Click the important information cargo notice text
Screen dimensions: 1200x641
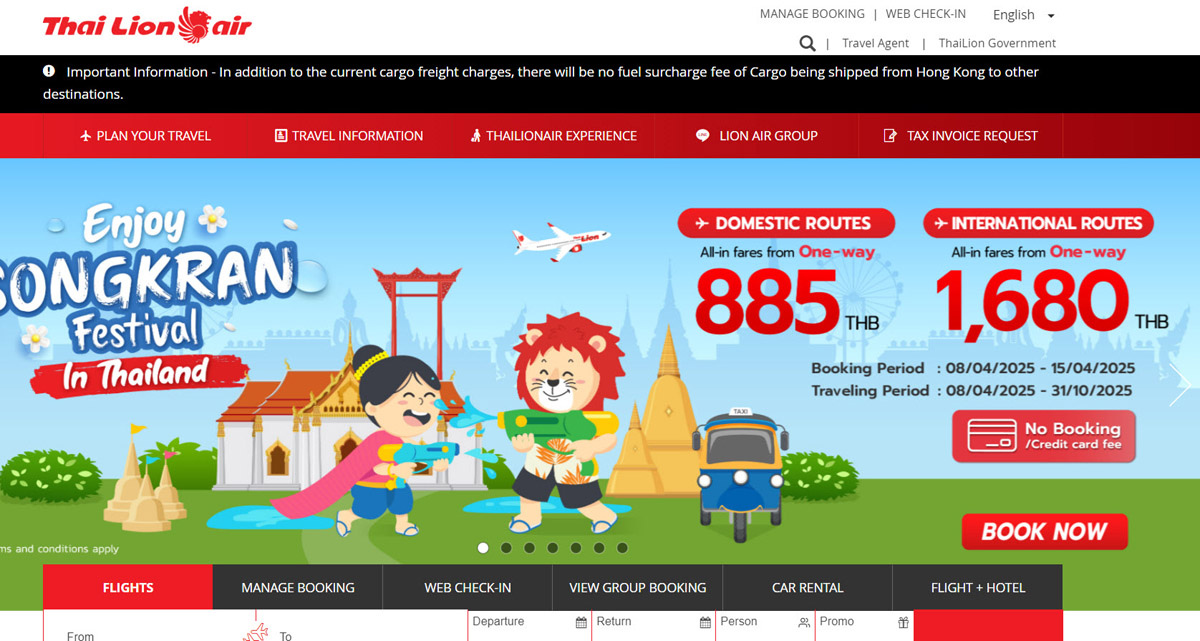pyautogui.click(x=541, y=83)
